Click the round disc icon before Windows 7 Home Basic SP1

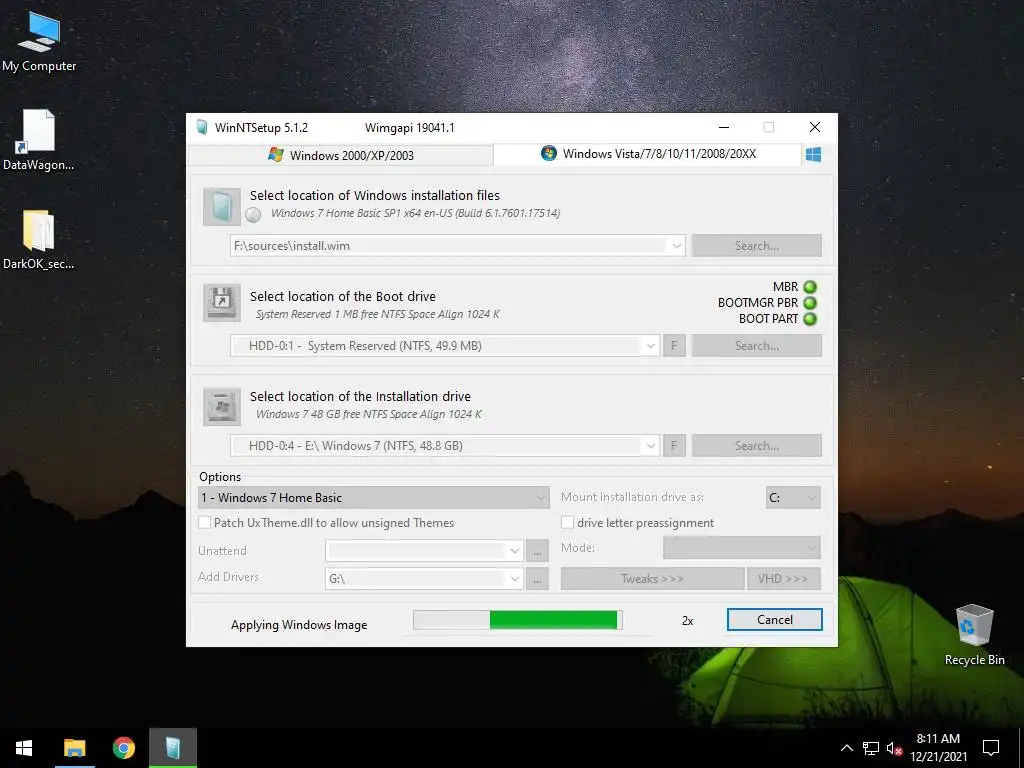(x=253, y=214)
